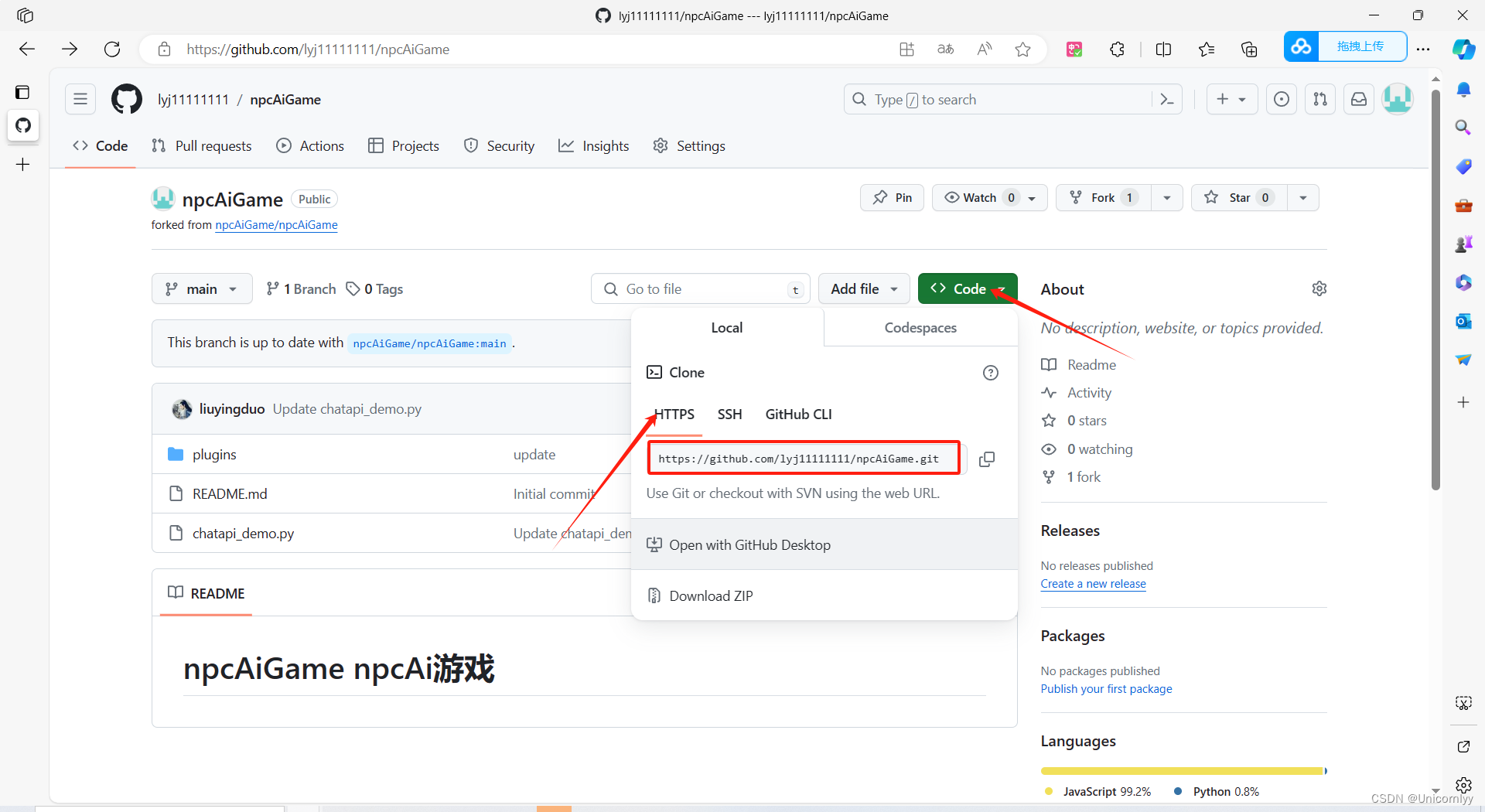The width and height of the screenshot is (1485, 812).
Task: Open Edge sidebar tools briefcase icon
Action: (1463, 205)
